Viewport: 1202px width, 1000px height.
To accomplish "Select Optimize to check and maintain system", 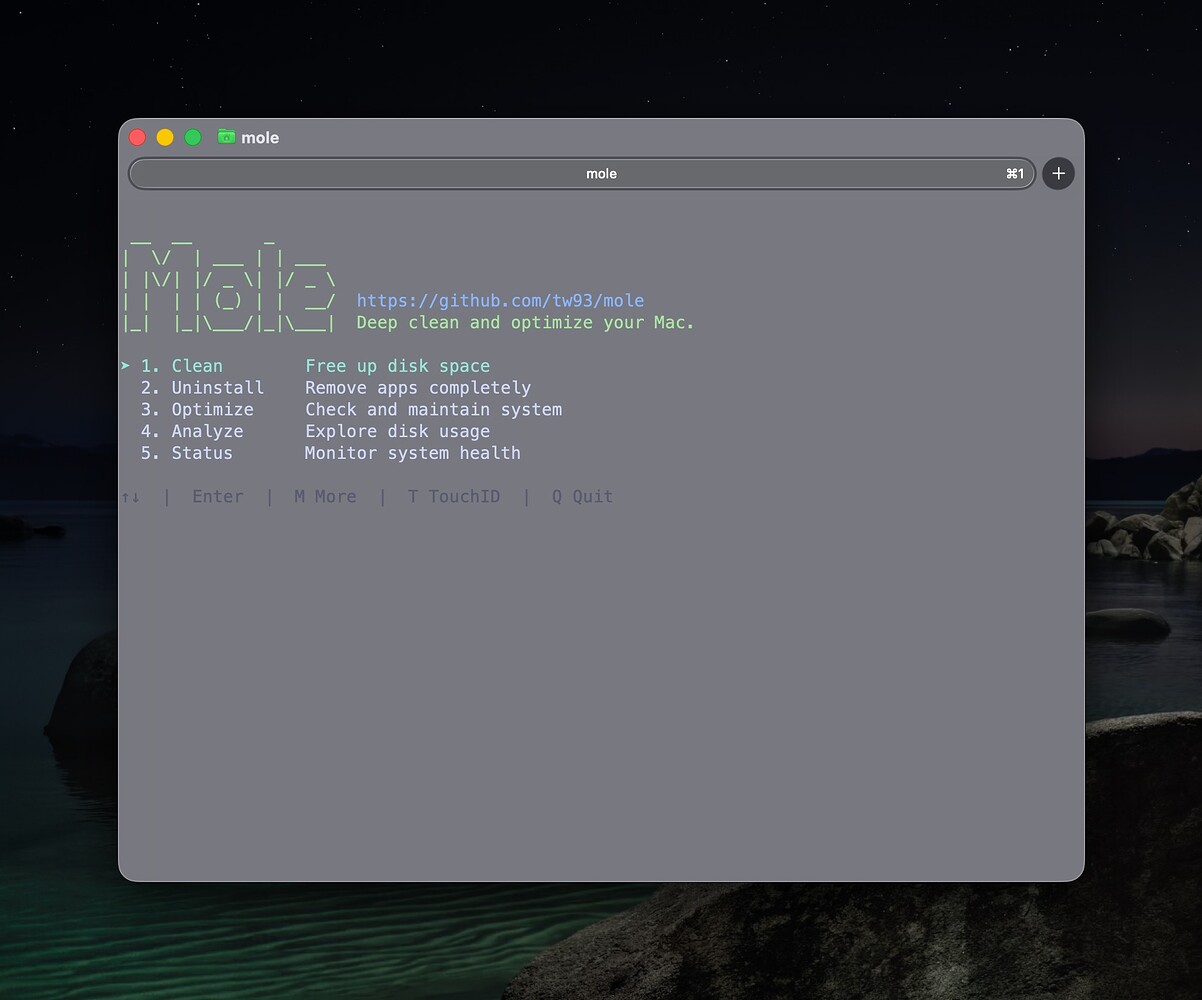I will [212, 409].
